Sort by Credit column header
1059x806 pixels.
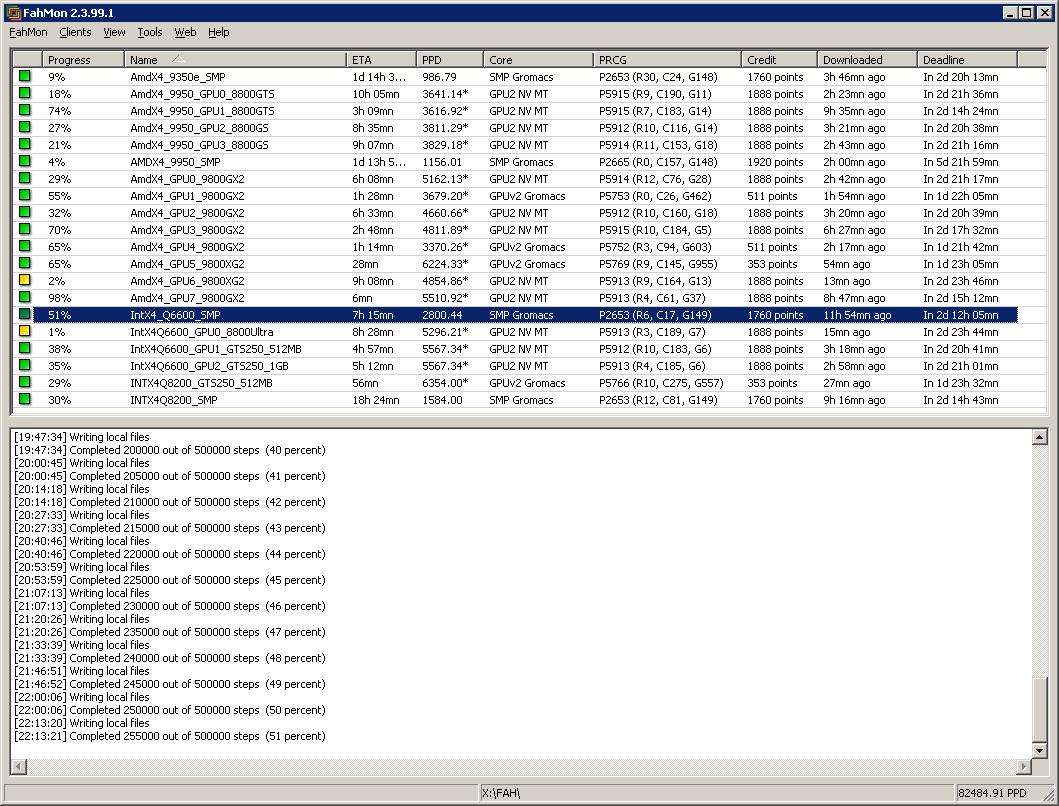coord(779,59)
